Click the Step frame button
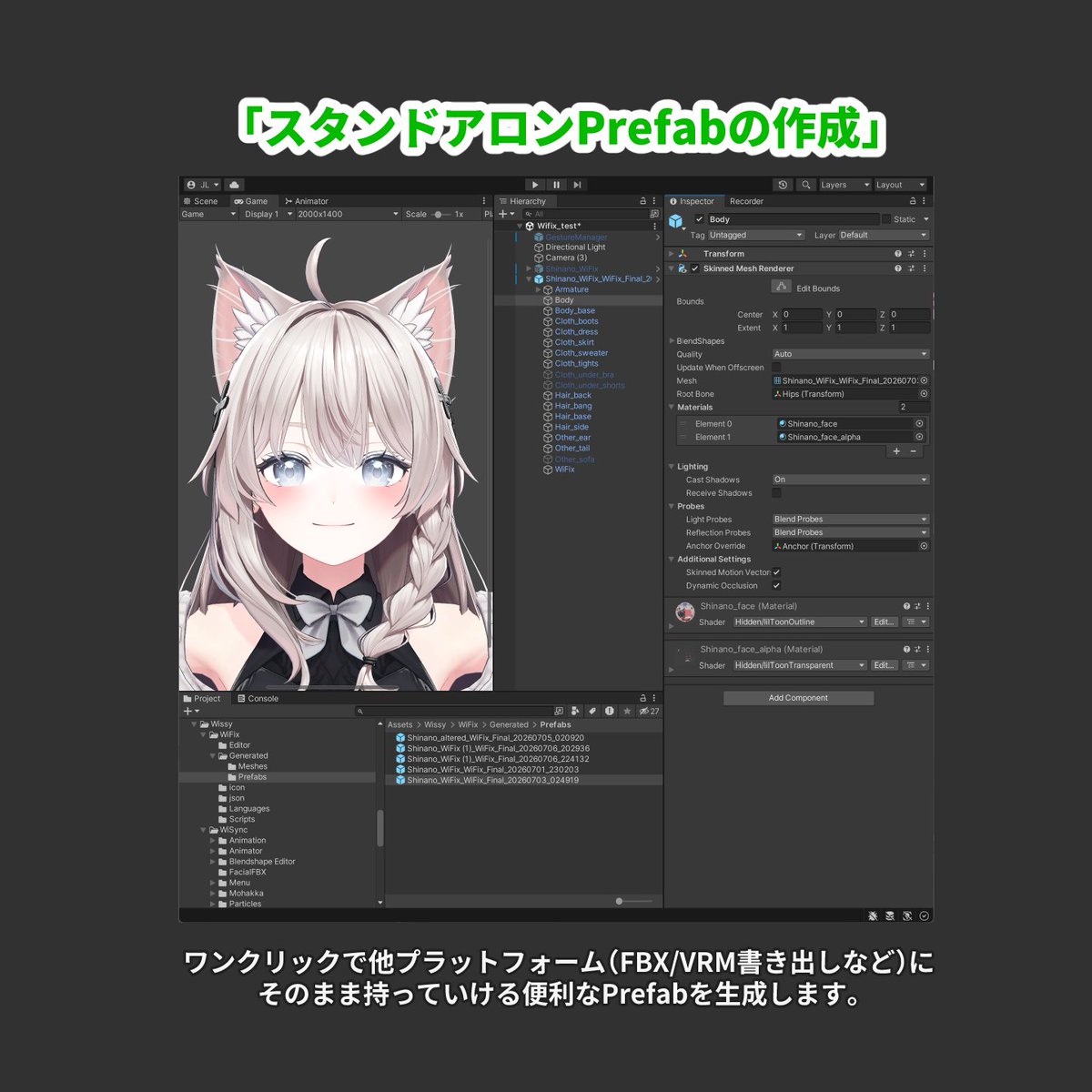Image resolution: width=1092 pixels, height=1092 pixels. [577, 185]
